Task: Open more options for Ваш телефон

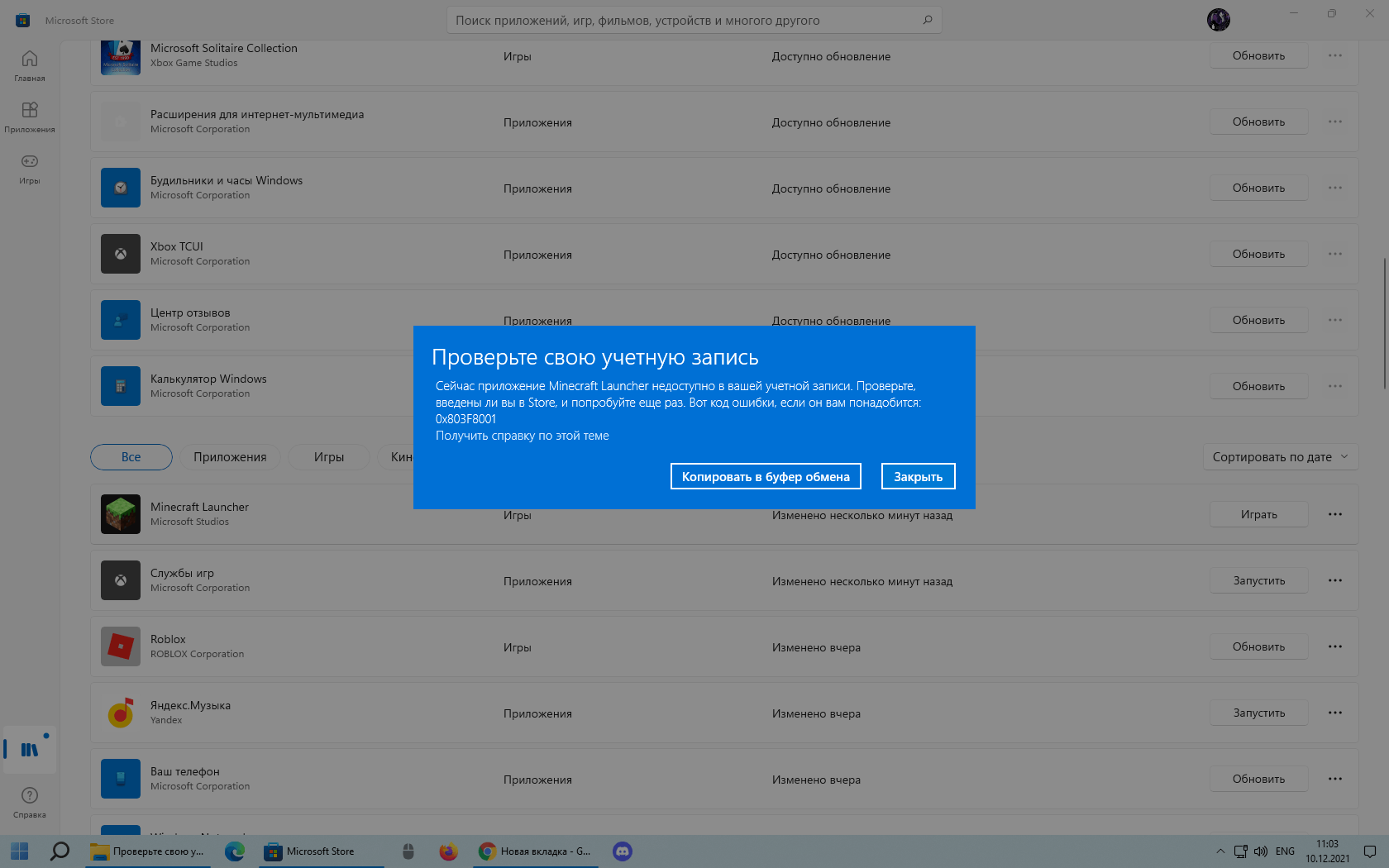Action: point(1335,779)
